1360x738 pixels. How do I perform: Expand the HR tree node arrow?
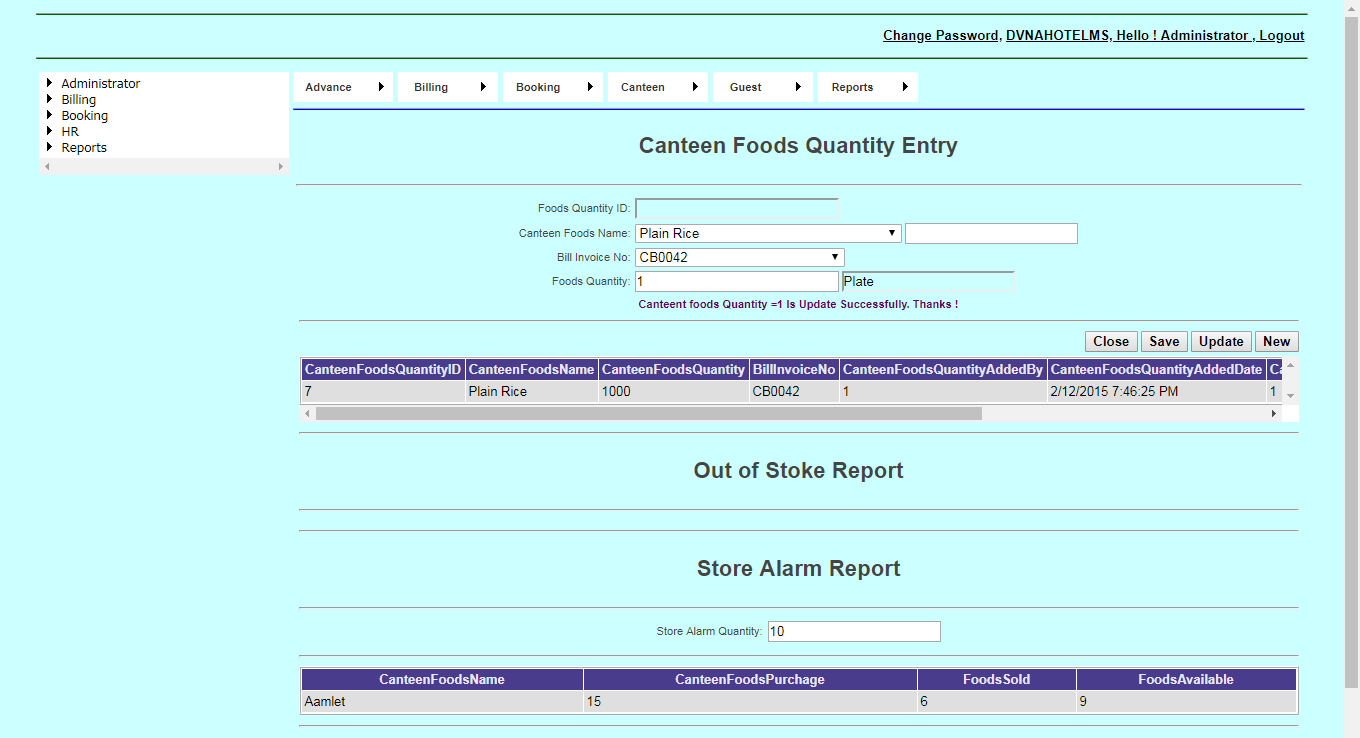pos(49,132)
